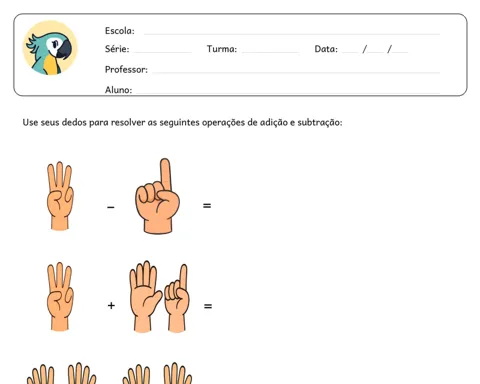Select the Professor blank line
The width and height of the screenshot is (480, 384).
(296, 72)
